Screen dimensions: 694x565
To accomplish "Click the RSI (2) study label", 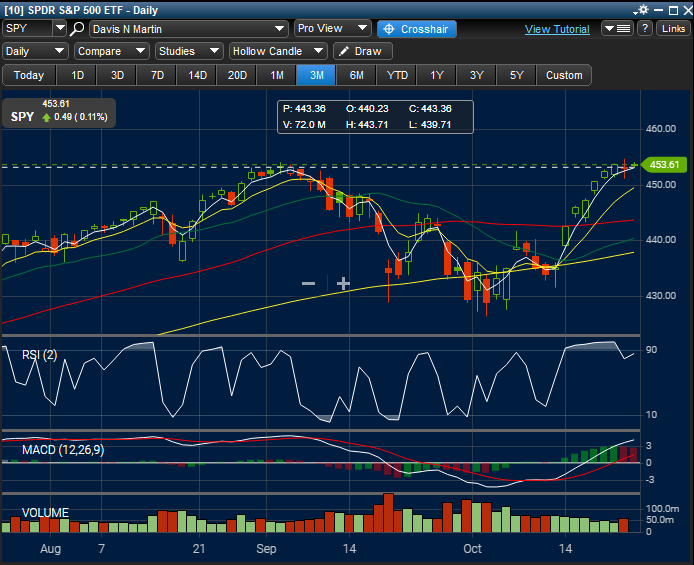I will [x=39, y=355].
